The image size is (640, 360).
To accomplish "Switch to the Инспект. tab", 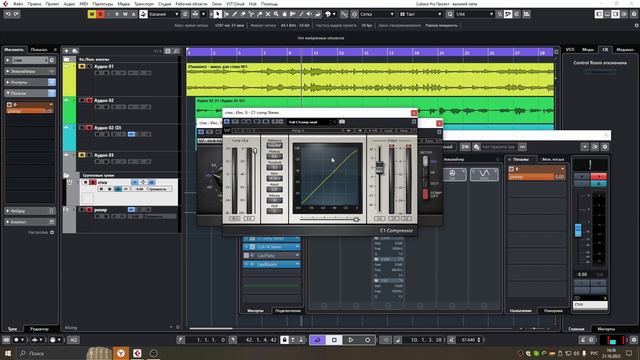I will [14, 49].
